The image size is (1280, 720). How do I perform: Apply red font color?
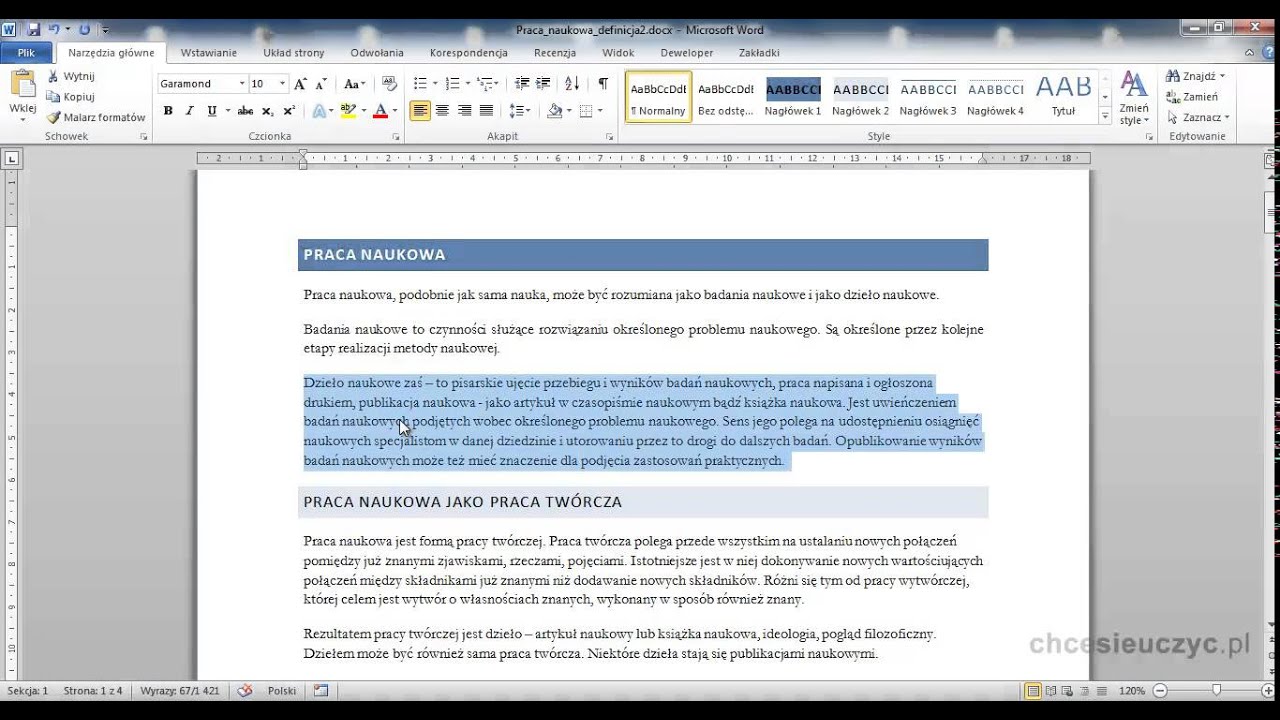click(x=380, y=111)
